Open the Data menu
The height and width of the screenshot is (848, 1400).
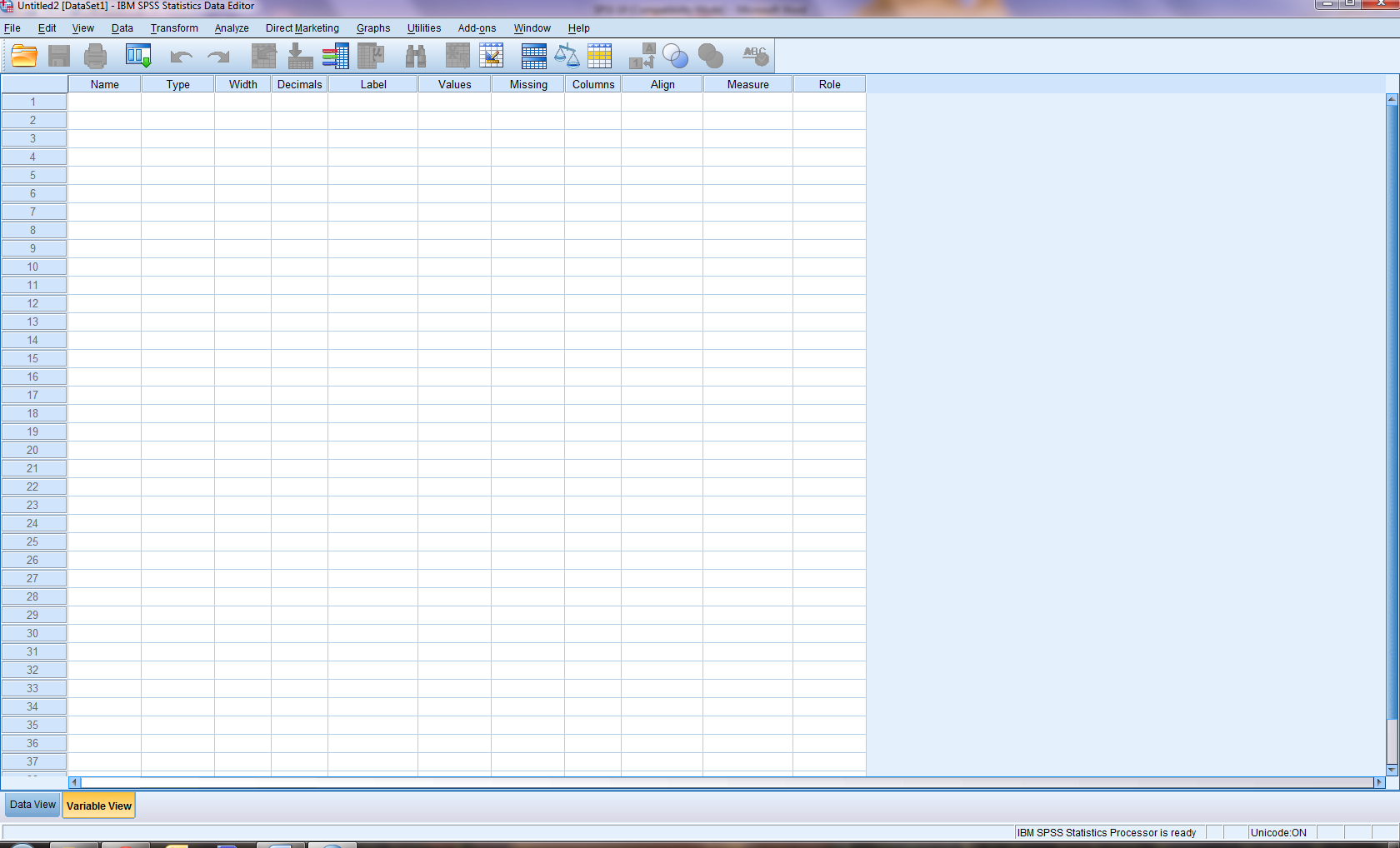(122, 28)
